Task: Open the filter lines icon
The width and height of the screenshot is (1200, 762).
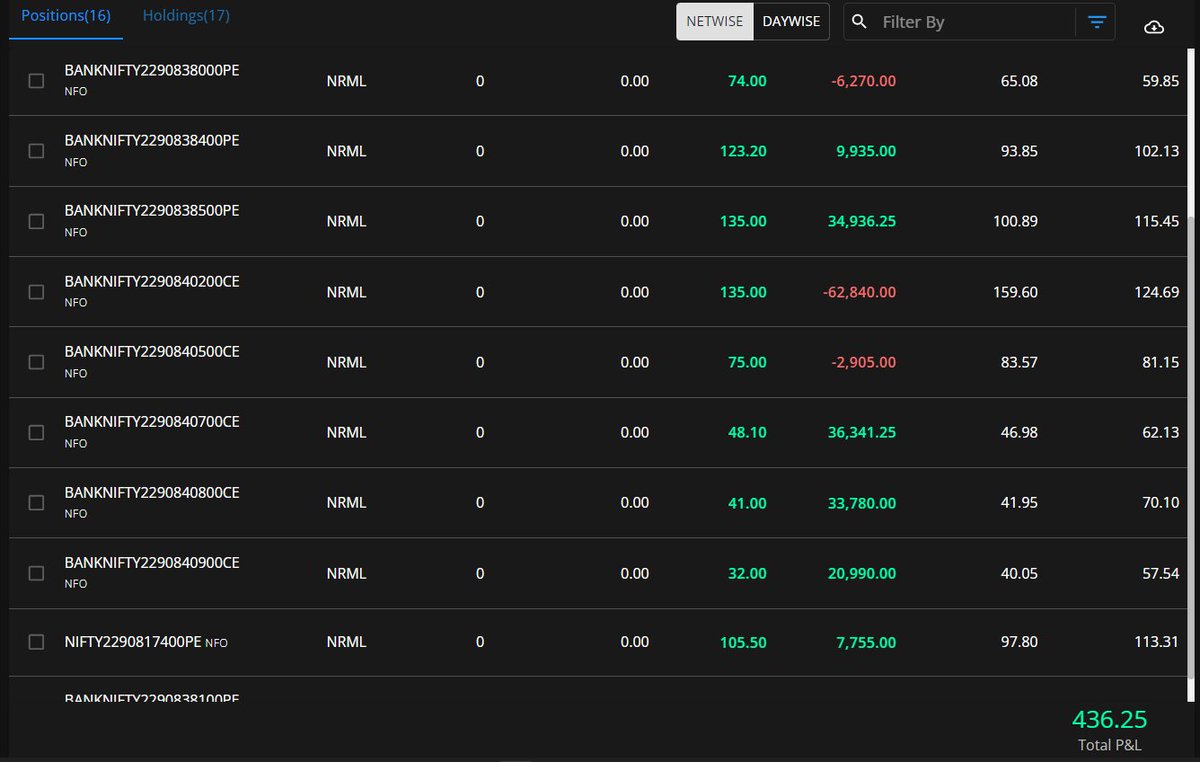Action: click(1097, 22)
